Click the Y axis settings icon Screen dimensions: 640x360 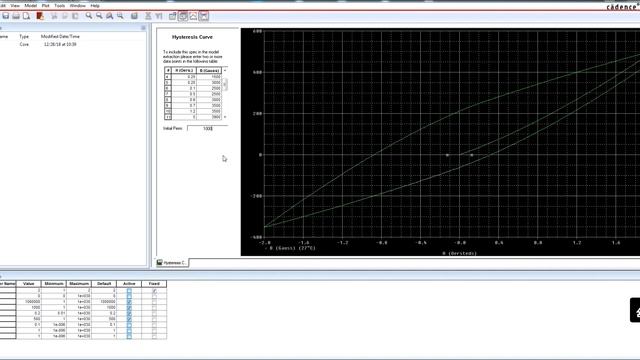pos(159,16)
